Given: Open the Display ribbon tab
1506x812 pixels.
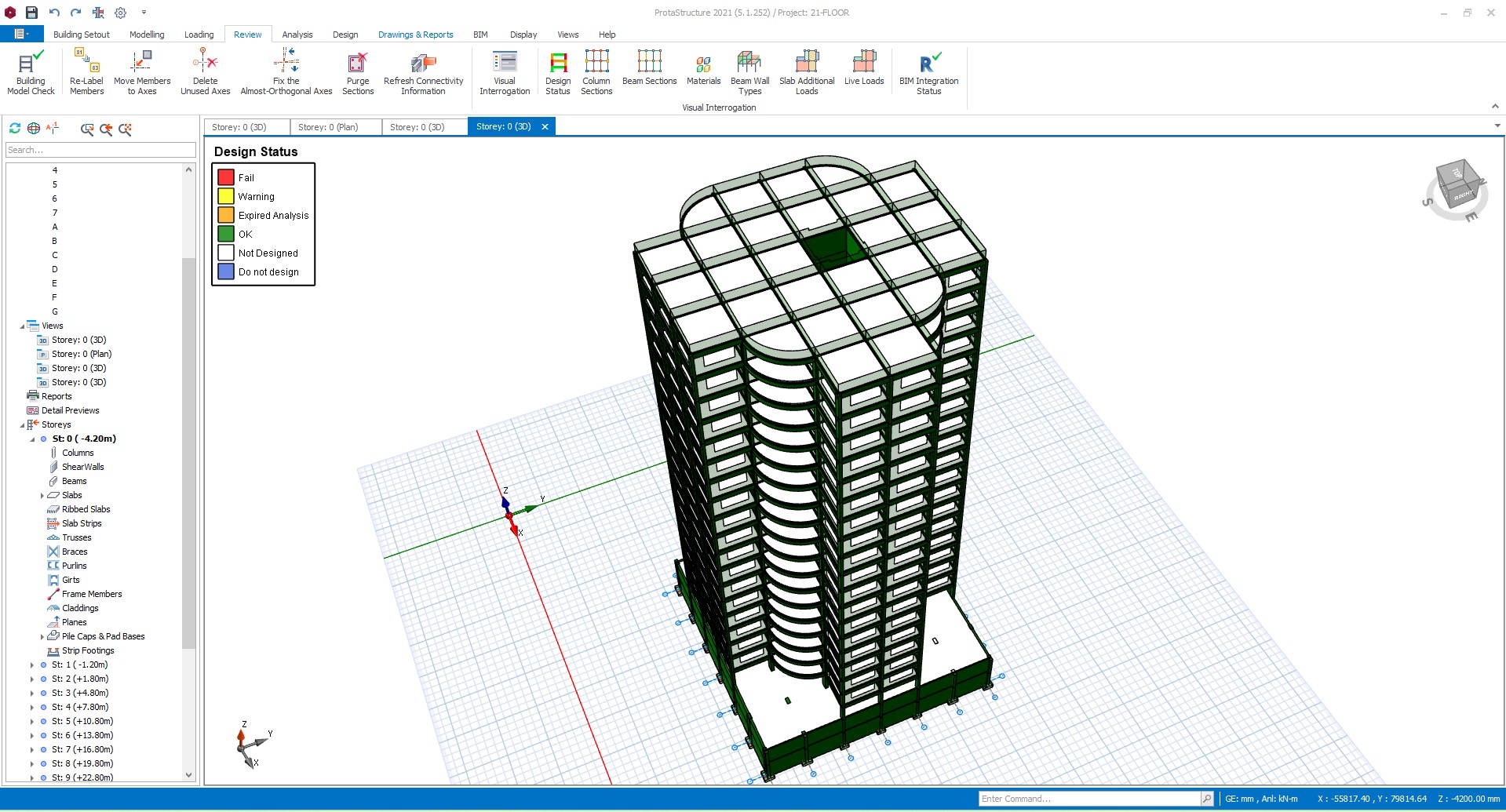Looking at the screenshot, I should (523, 35).
